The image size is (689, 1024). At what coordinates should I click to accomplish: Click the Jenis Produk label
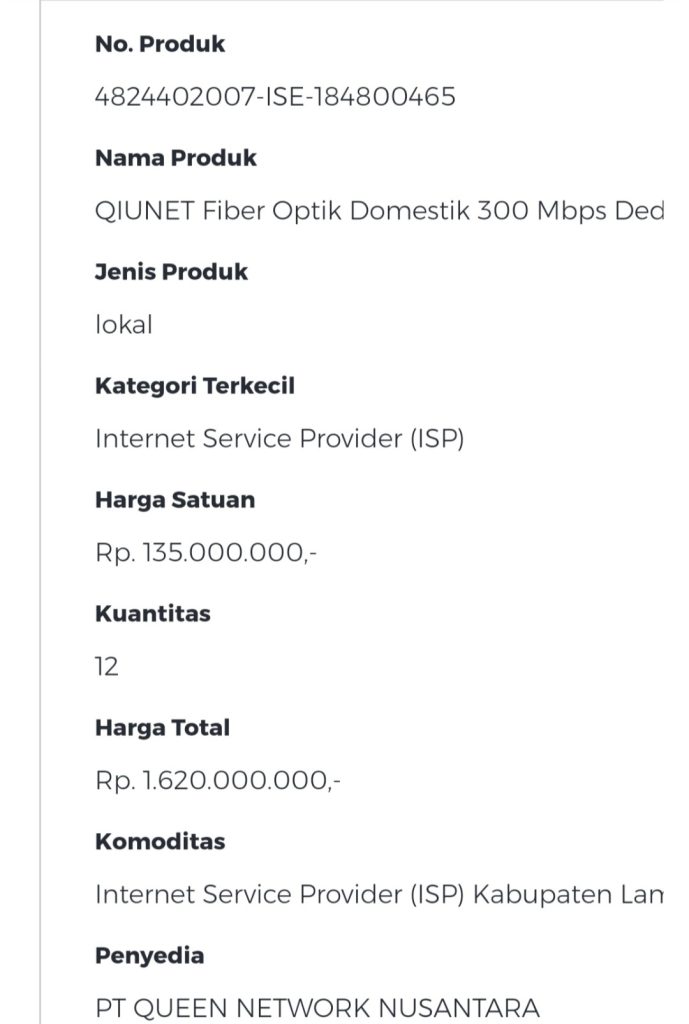171,272
